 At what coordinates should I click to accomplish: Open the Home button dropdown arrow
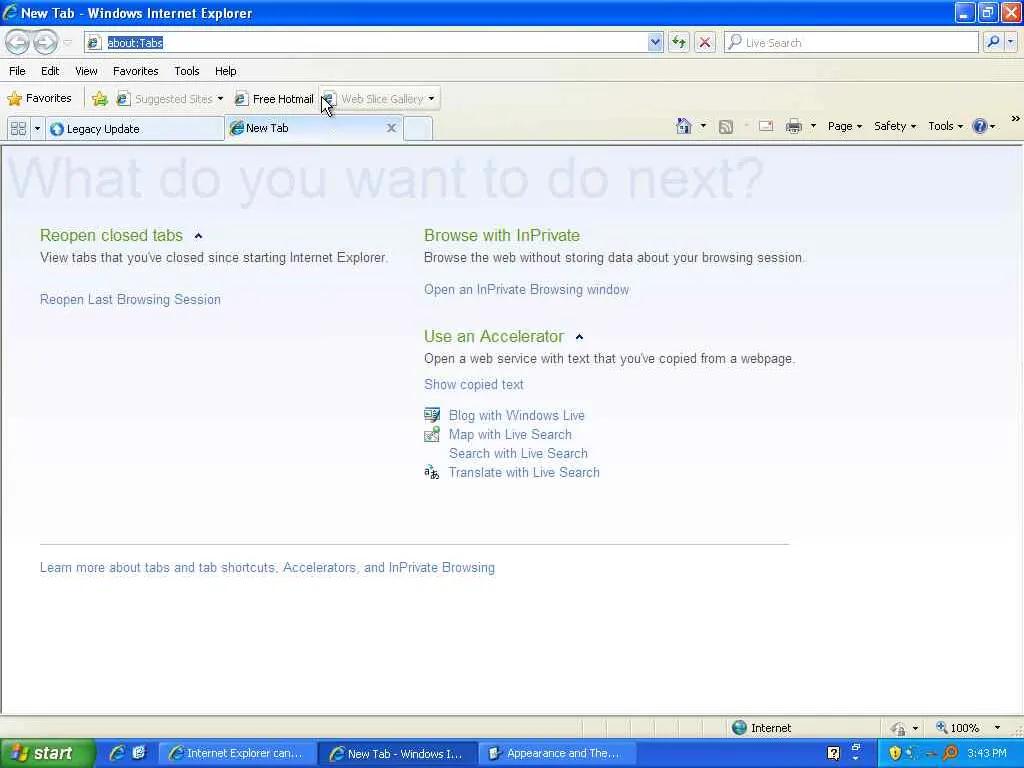pyautogui.click(x=703, y=126)
